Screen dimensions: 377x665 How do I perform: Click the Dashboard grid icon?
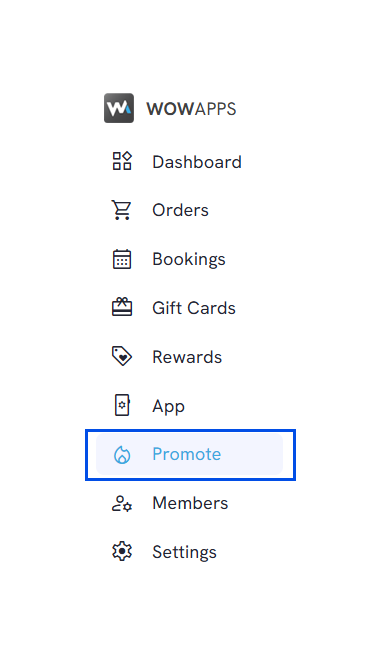(122, 161)
